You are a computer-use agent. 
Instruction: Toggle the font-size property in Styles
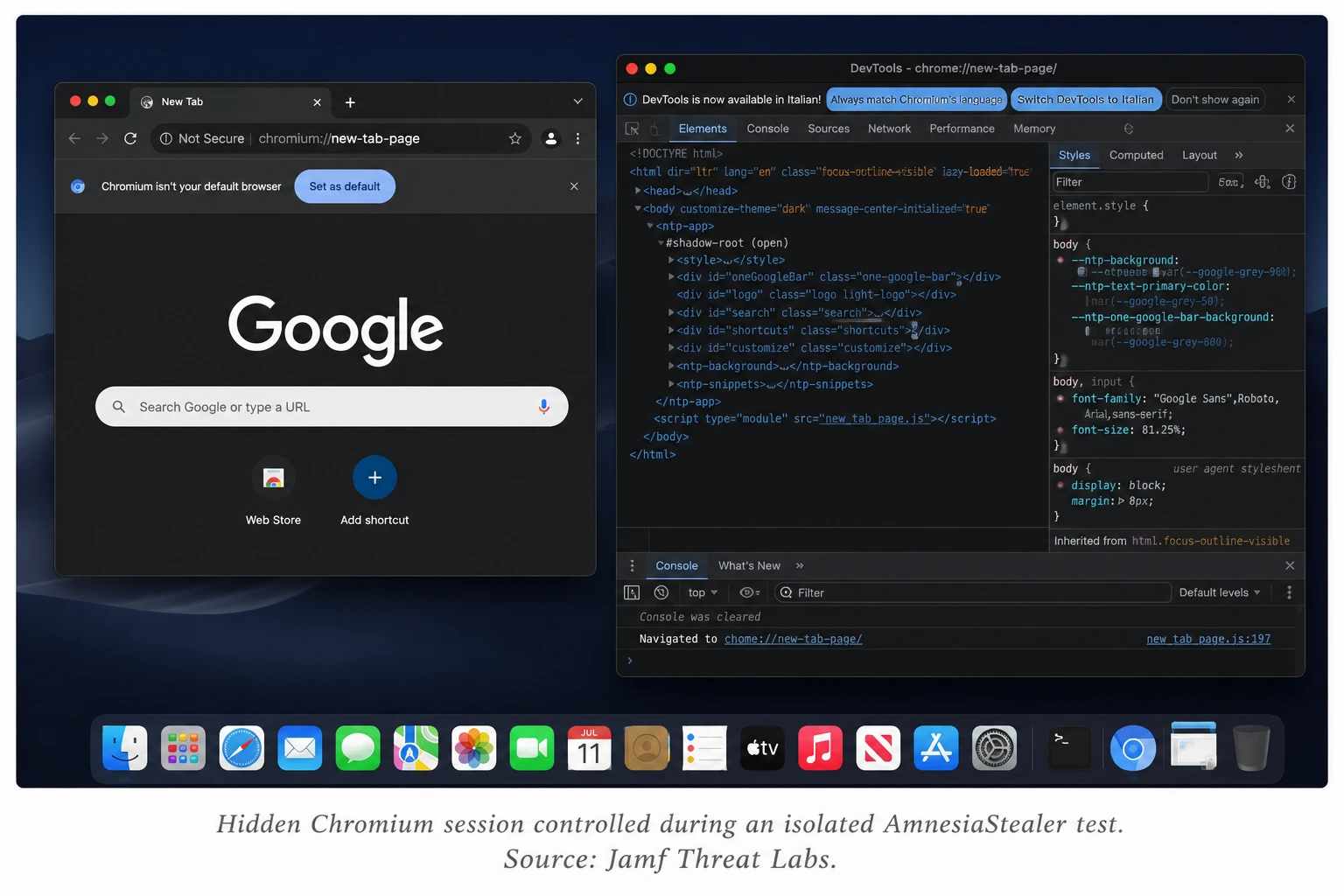1060,430
